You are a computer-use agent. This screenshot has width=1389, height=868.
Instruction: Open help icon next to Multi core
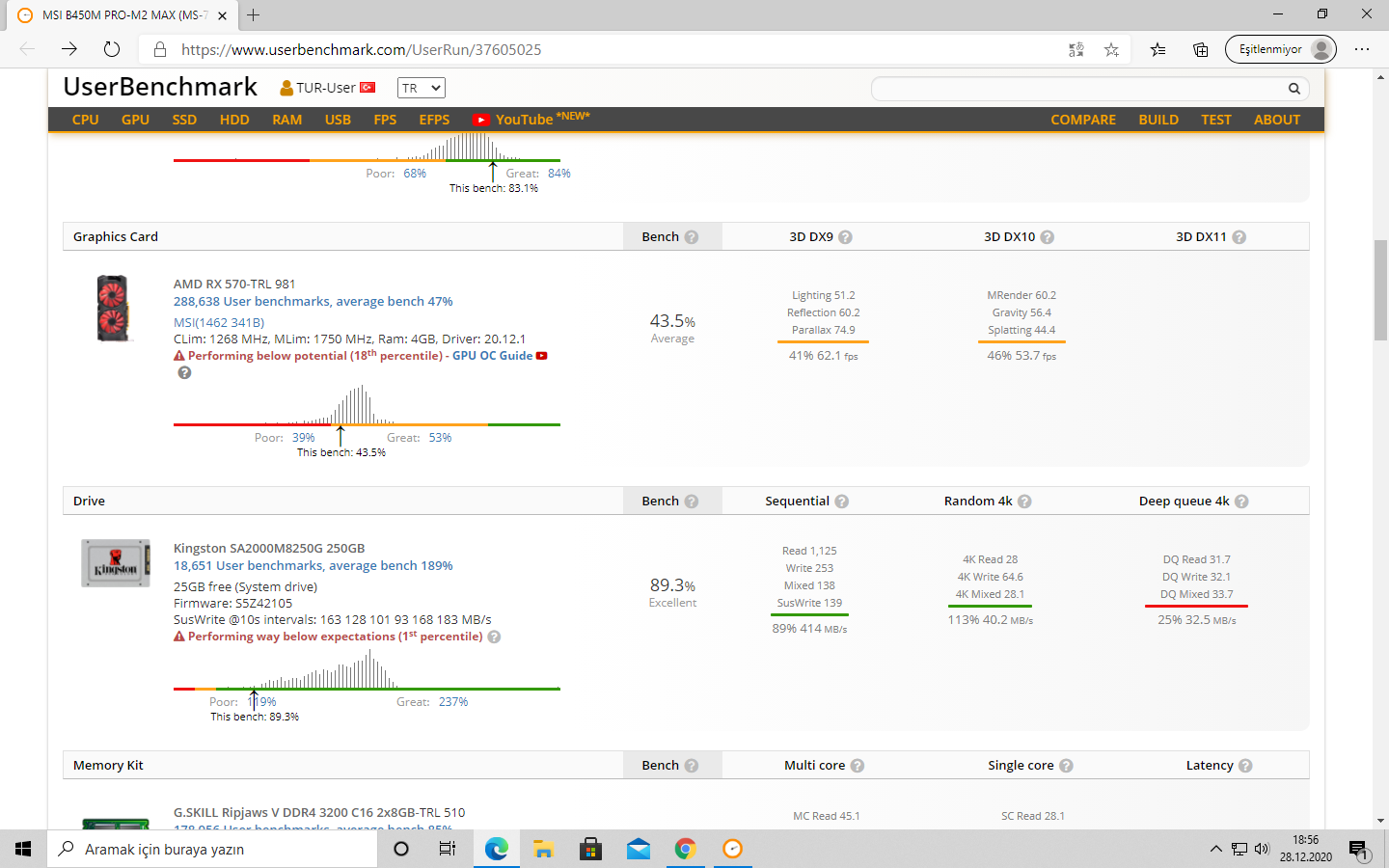[x=858, y=766]
